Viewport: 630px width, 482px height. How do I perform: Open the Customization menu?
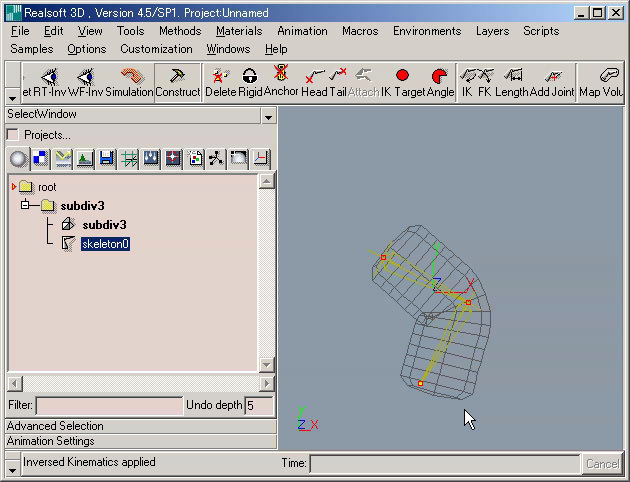pos(156,49)
